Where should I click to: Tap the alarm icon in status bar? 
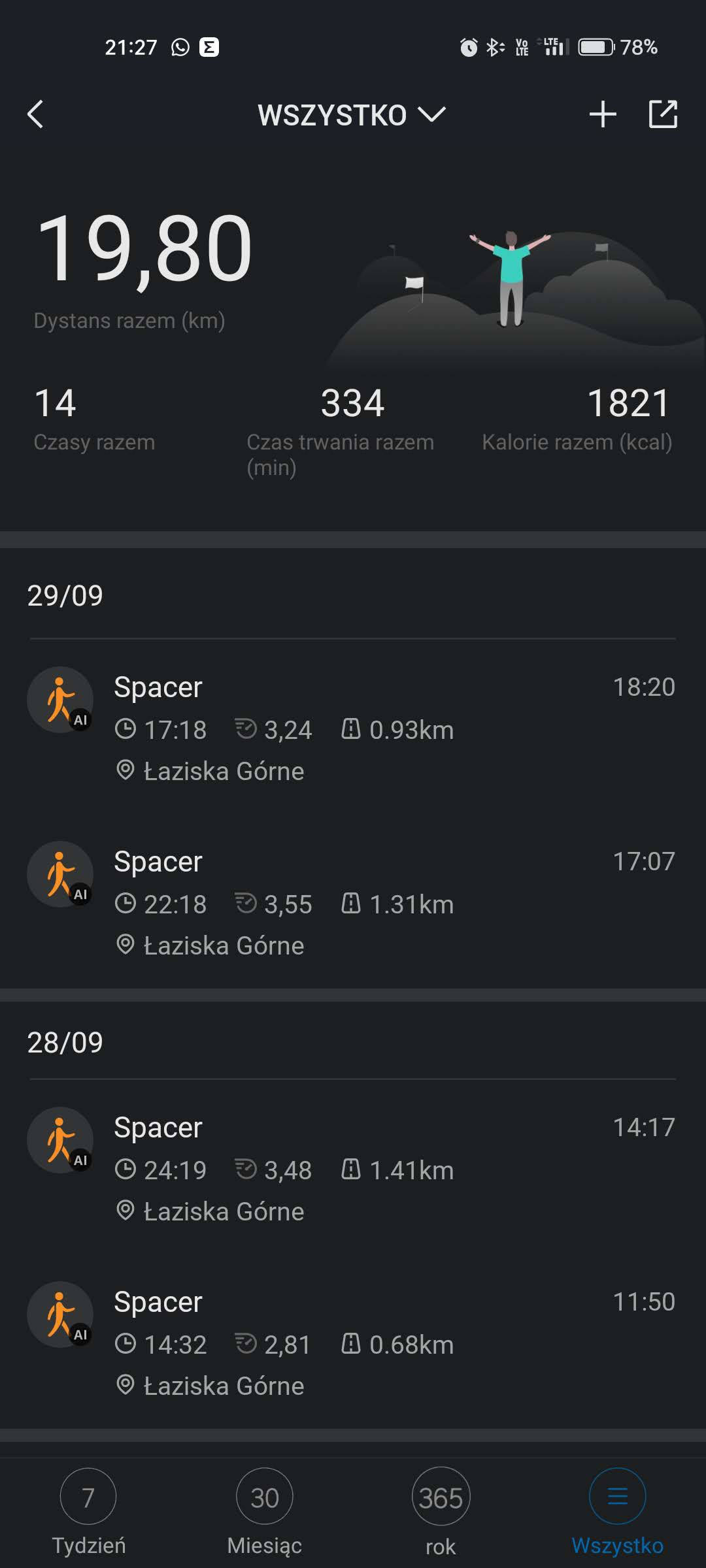coord(469,47)
